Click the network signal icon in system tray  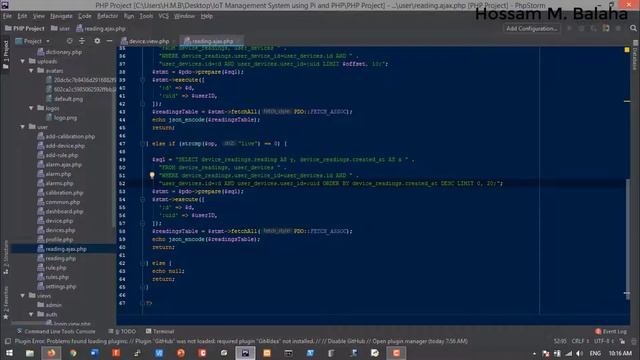[x=569, y=353]
